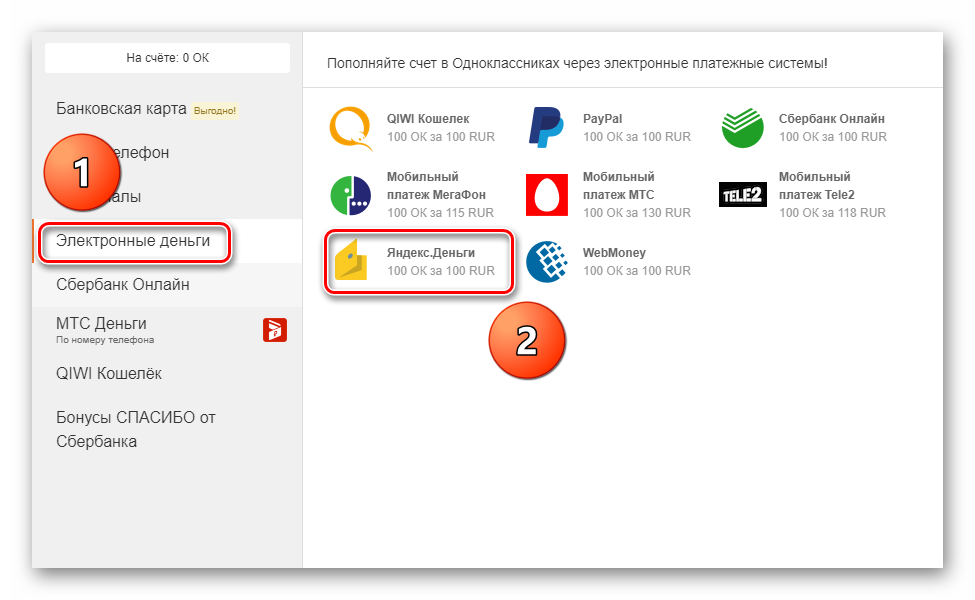Choose the PayPal payment method link
The image size is (975, 600).
pos(602,119)
